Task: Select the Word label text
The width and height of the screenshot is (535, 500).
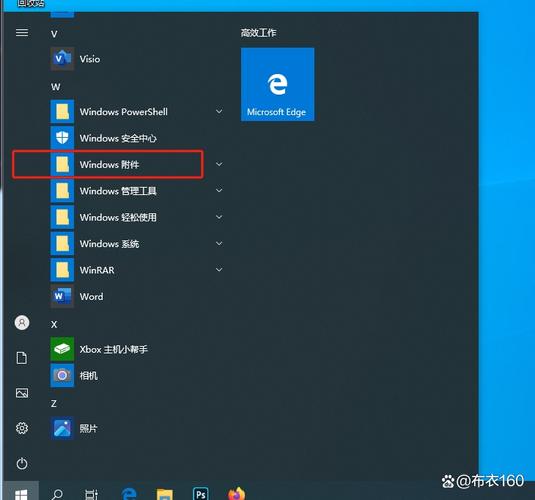Action: tap(91, 297)
